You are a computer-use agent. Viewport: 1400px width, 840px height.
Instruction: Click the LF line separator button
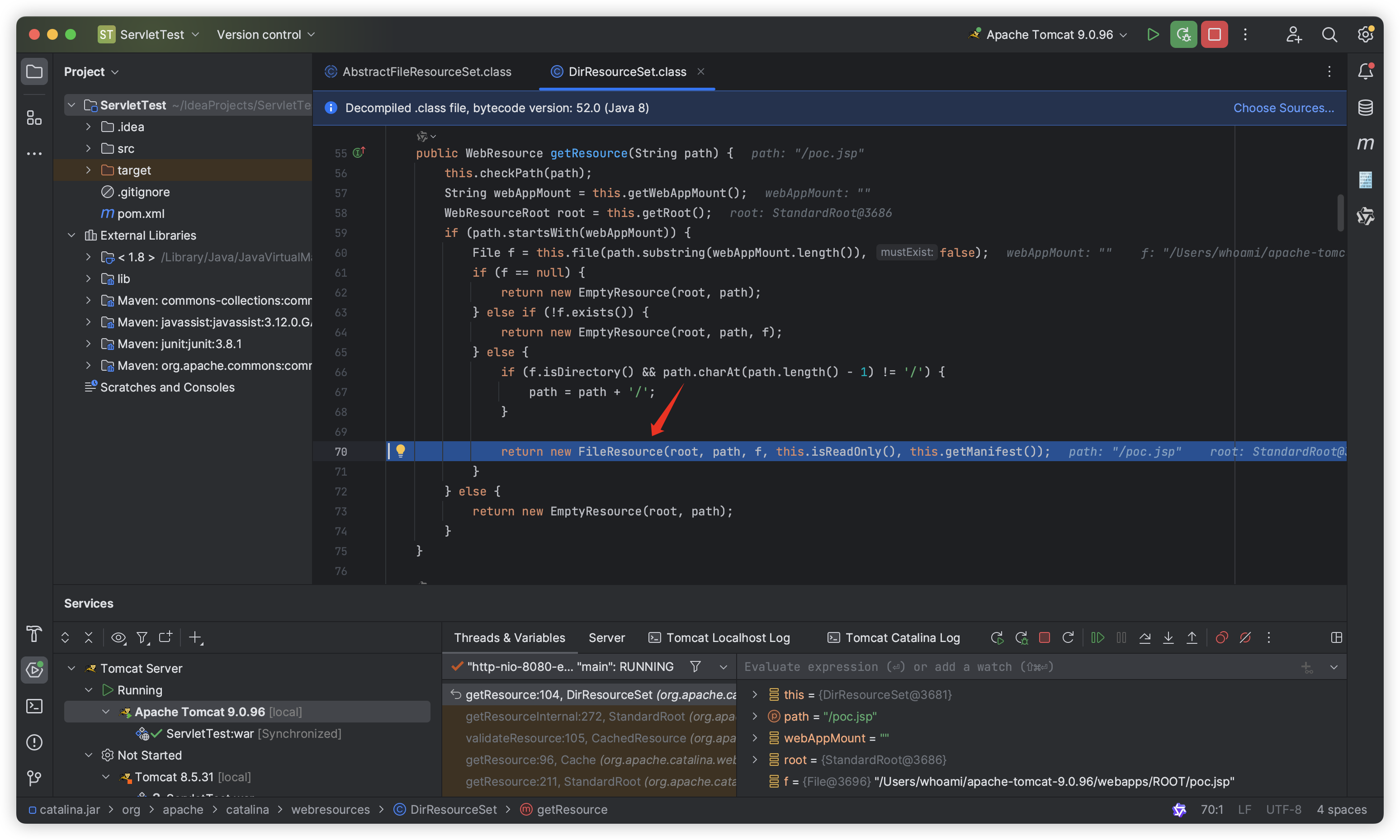click(1244, 809)
